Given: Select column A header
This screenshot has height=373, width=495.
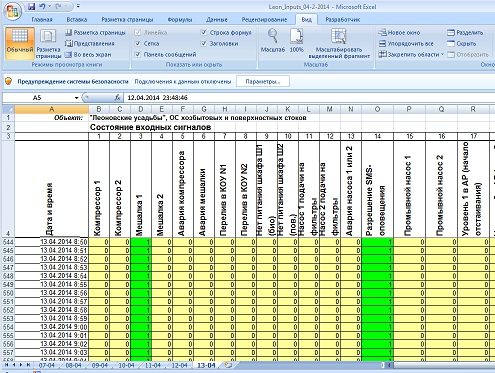Looking at the screenshot, I should click(x=51, y=109).
